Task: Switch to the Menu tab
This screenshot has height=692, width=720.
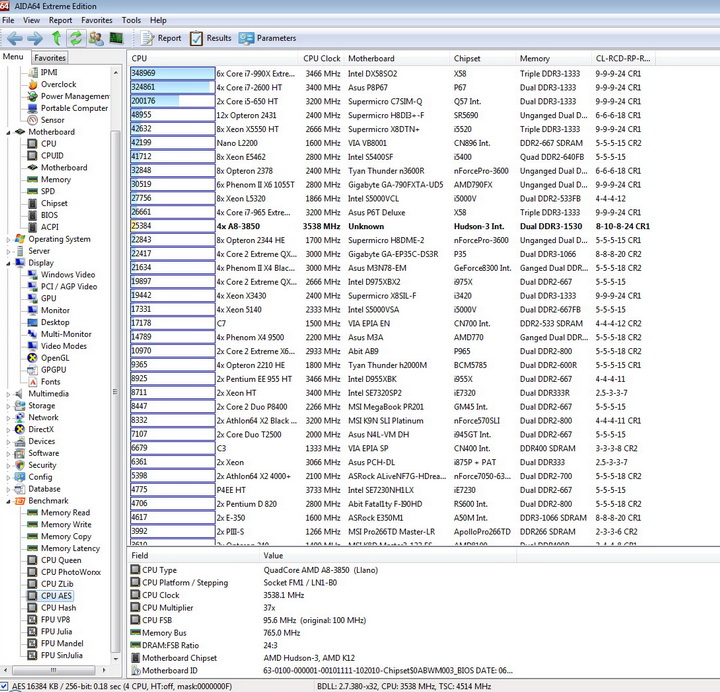Action: [x=13, y=56]
